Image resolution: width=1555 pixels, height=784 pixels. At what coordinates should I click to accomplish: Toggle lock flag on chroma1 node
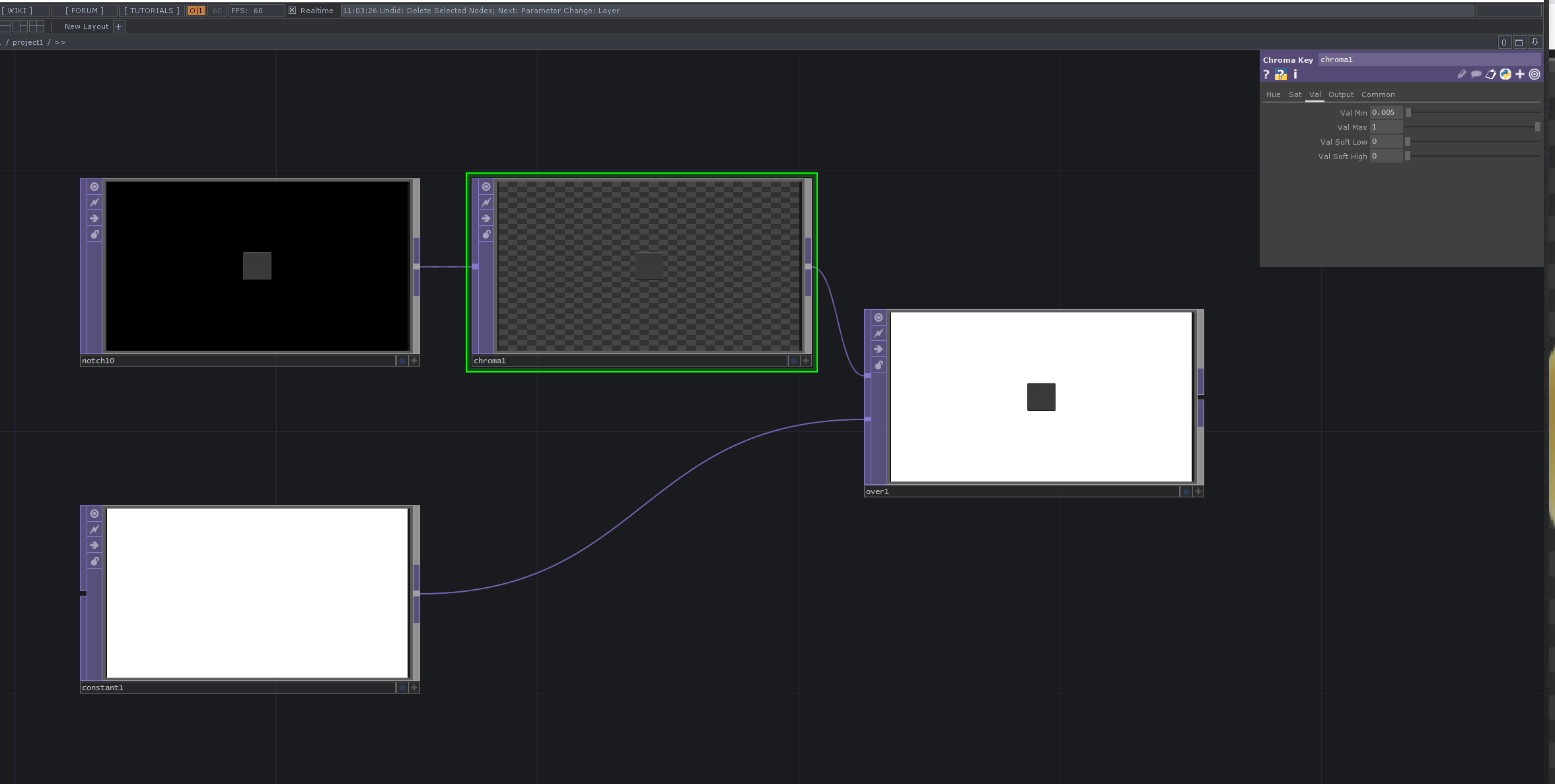point(486,234)
